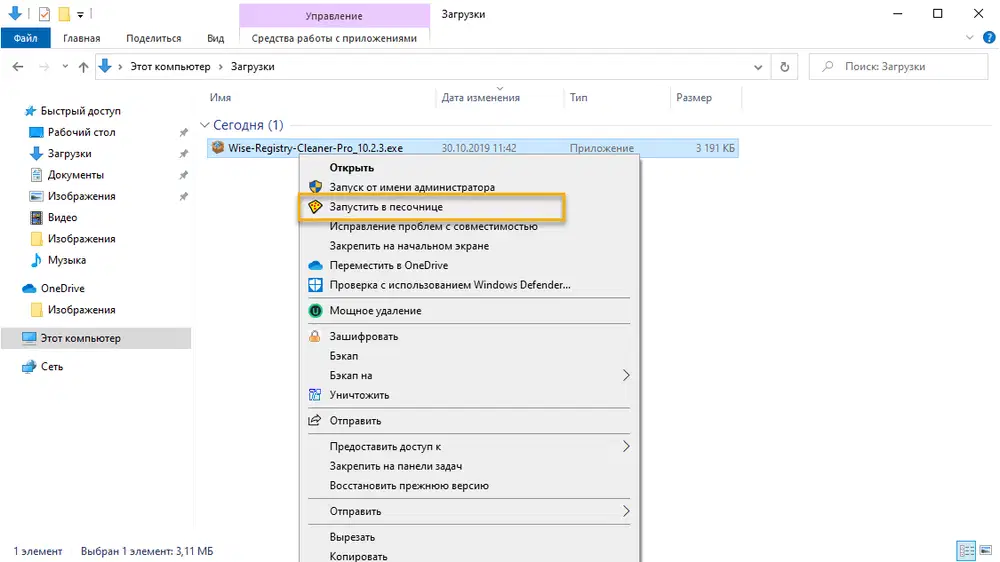Switch to large thumbnails view icon
1000x562 pixels.
pos(984,551)
